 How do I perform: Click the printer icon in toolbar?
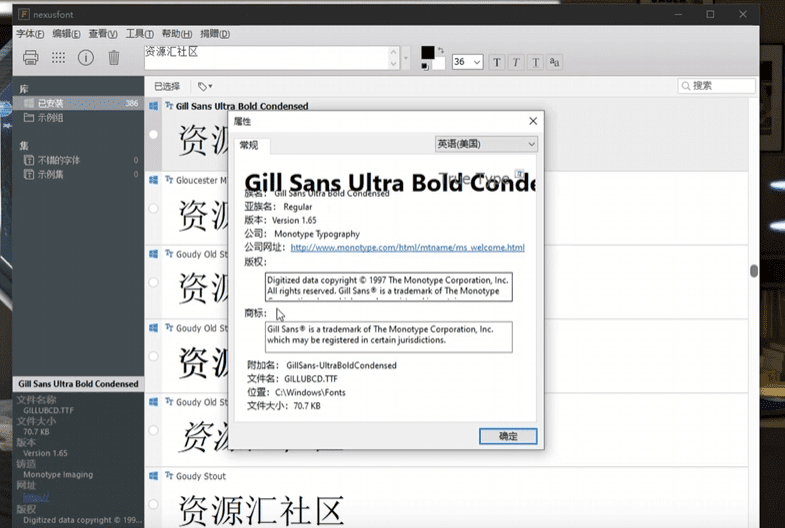pyautogui.click(x=30, y=58)
